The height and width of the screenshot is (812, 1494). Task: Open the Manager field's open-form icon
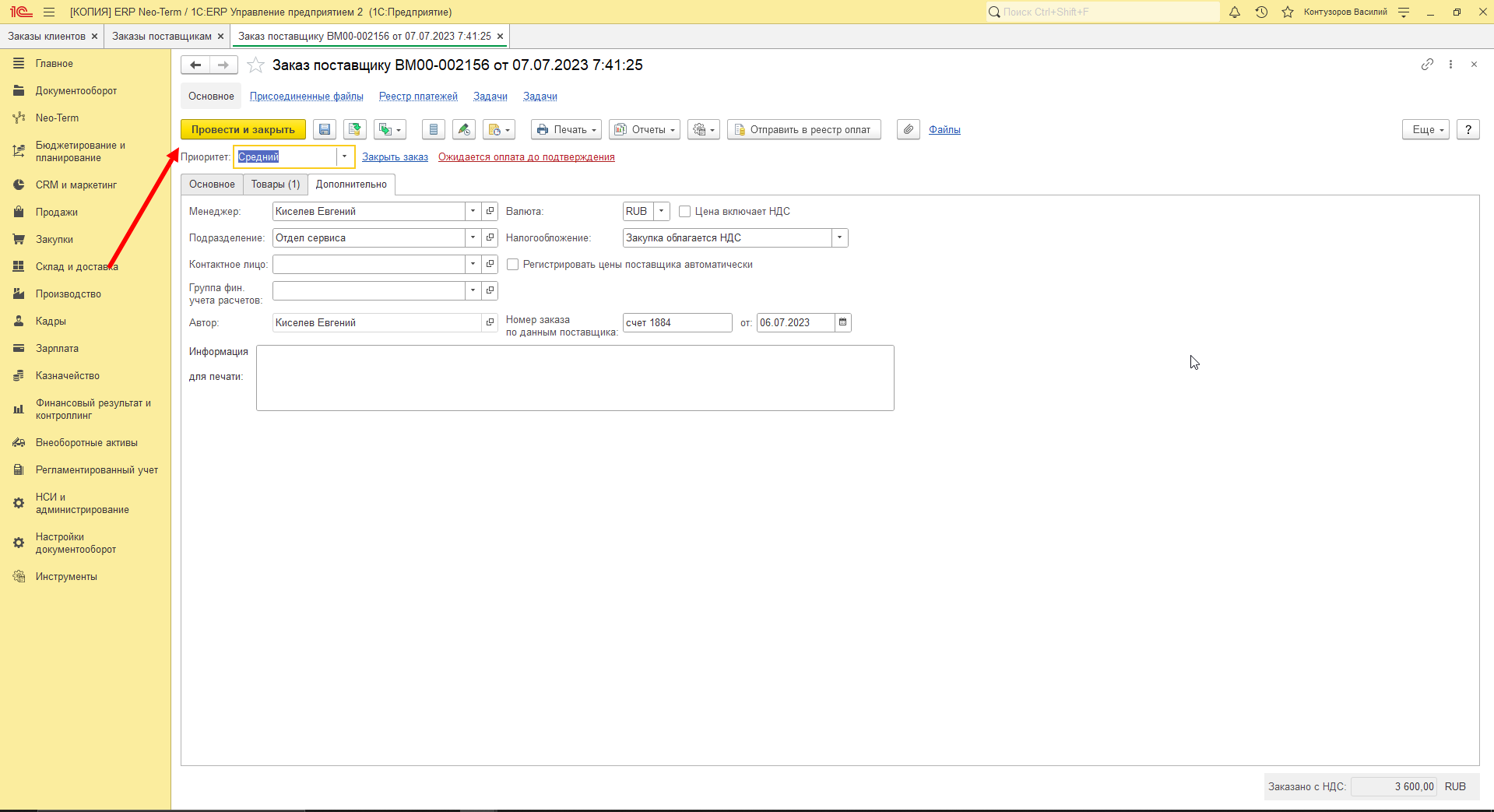490,211
